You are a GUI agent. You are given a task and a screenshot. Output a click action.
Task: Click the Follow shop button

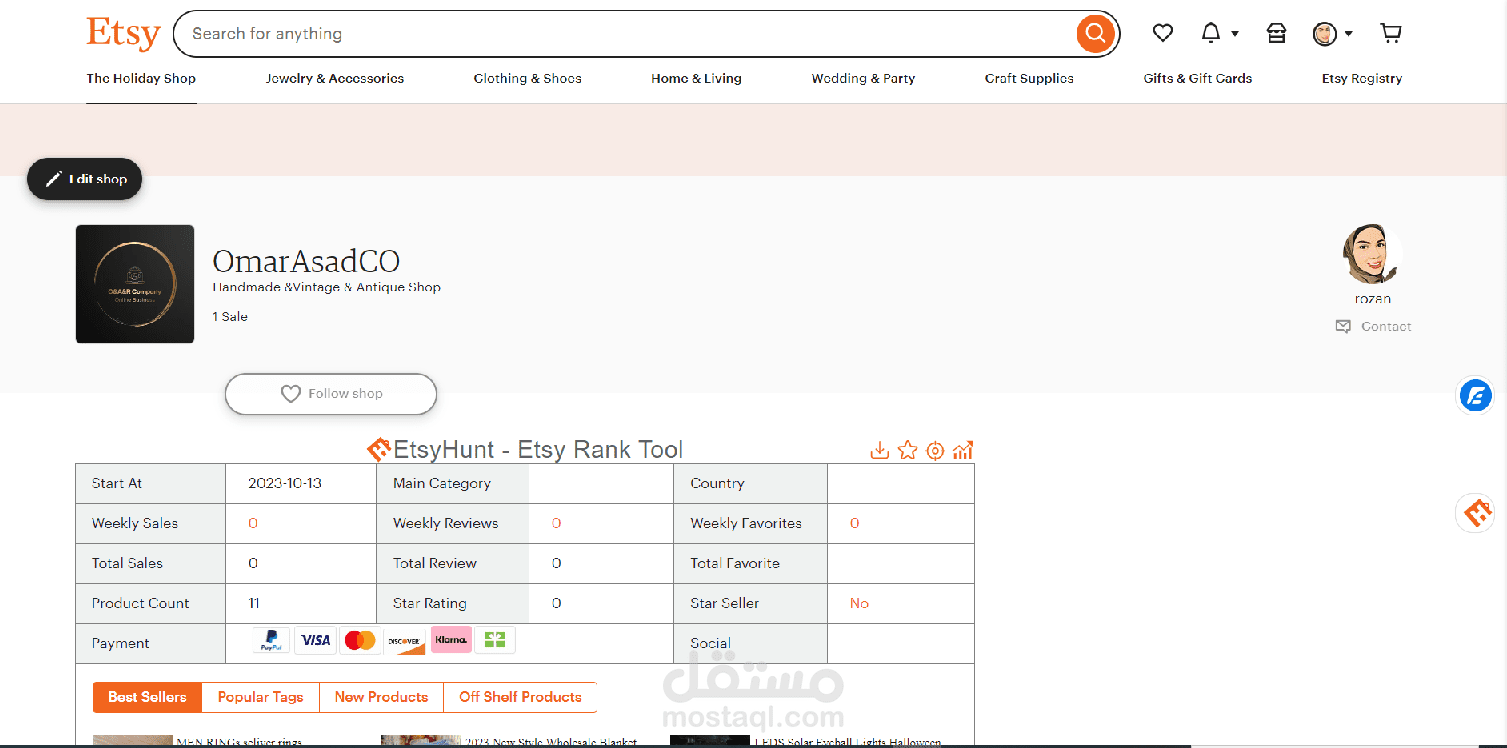point(331,394)
